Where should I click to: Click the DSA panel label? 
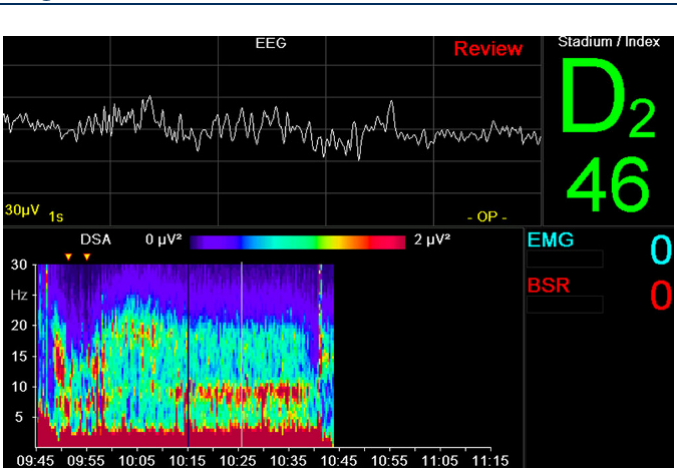coord(95,240)
